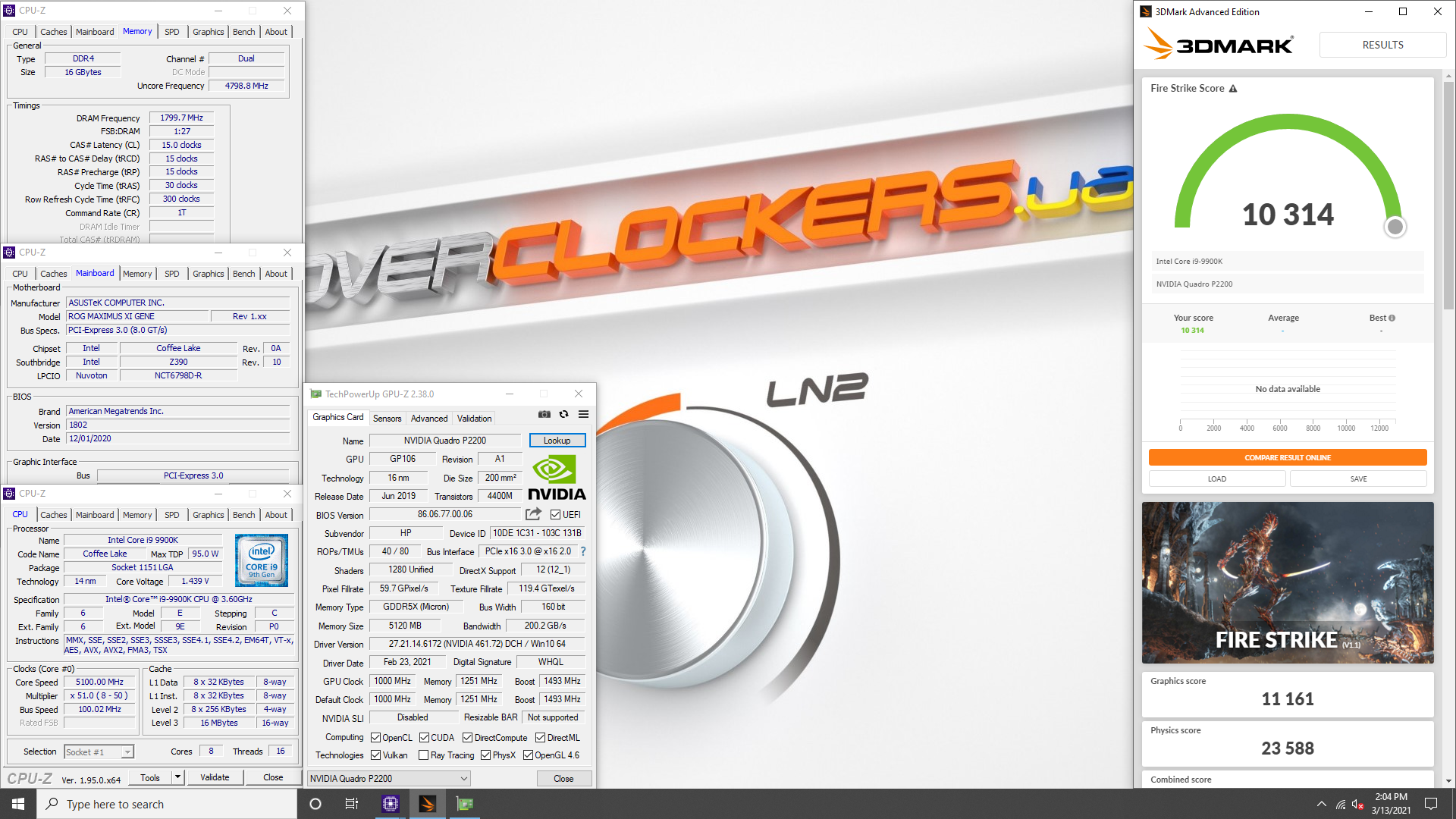Click the CPU-Z taskbar icon

(390, 804)
